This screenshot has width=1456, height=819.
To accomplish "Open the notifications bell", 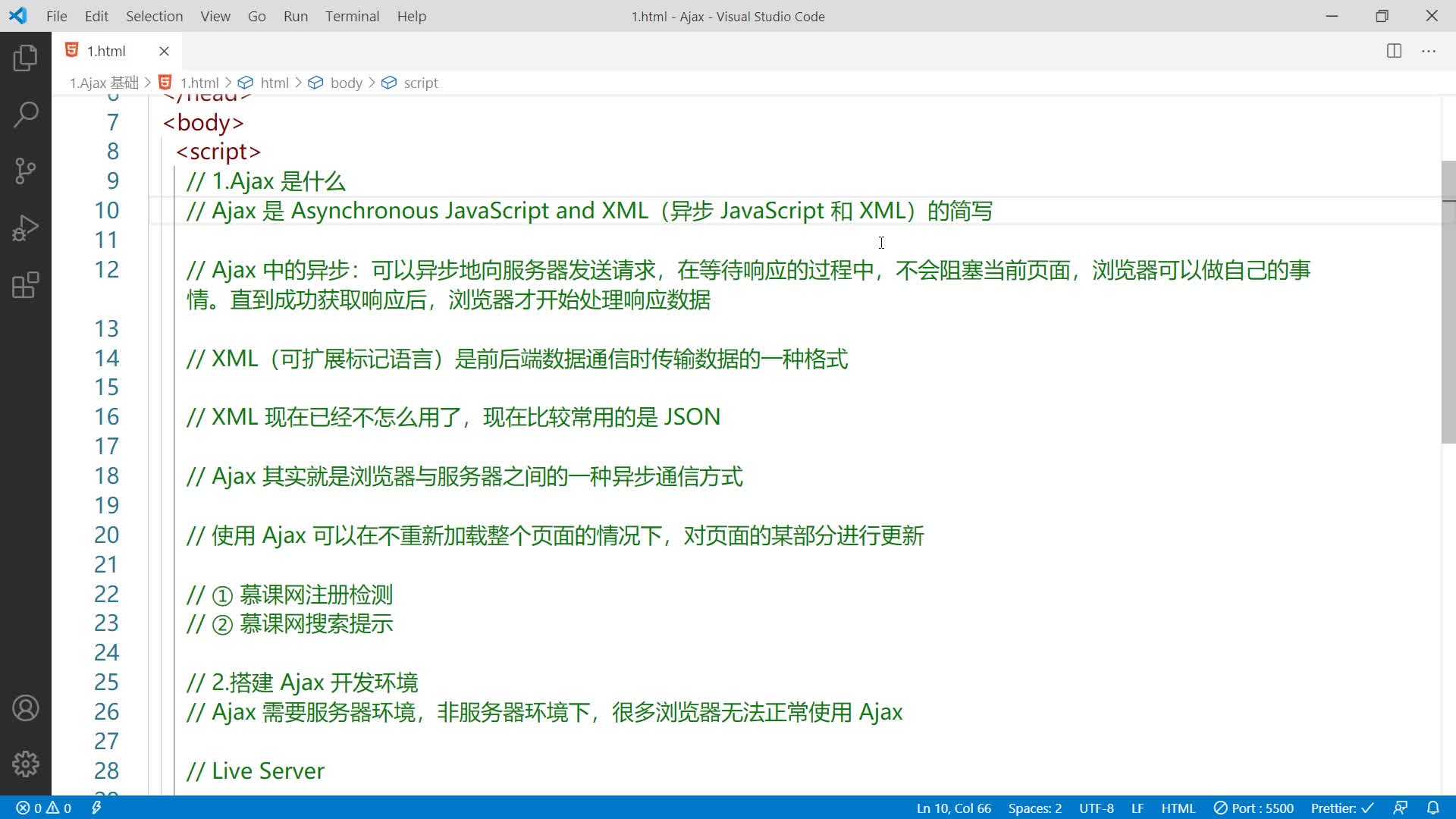I will pyautogui.click(x=1432, y=808).
